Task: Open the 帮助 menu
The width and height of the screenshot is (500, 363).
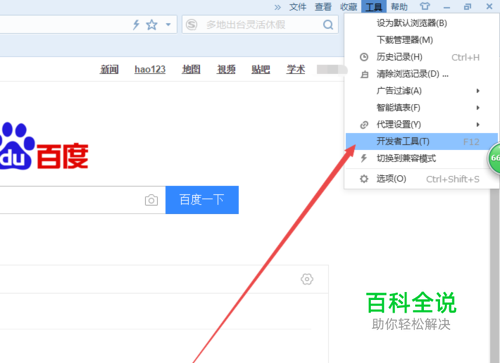Action: [x=399, y=7]
